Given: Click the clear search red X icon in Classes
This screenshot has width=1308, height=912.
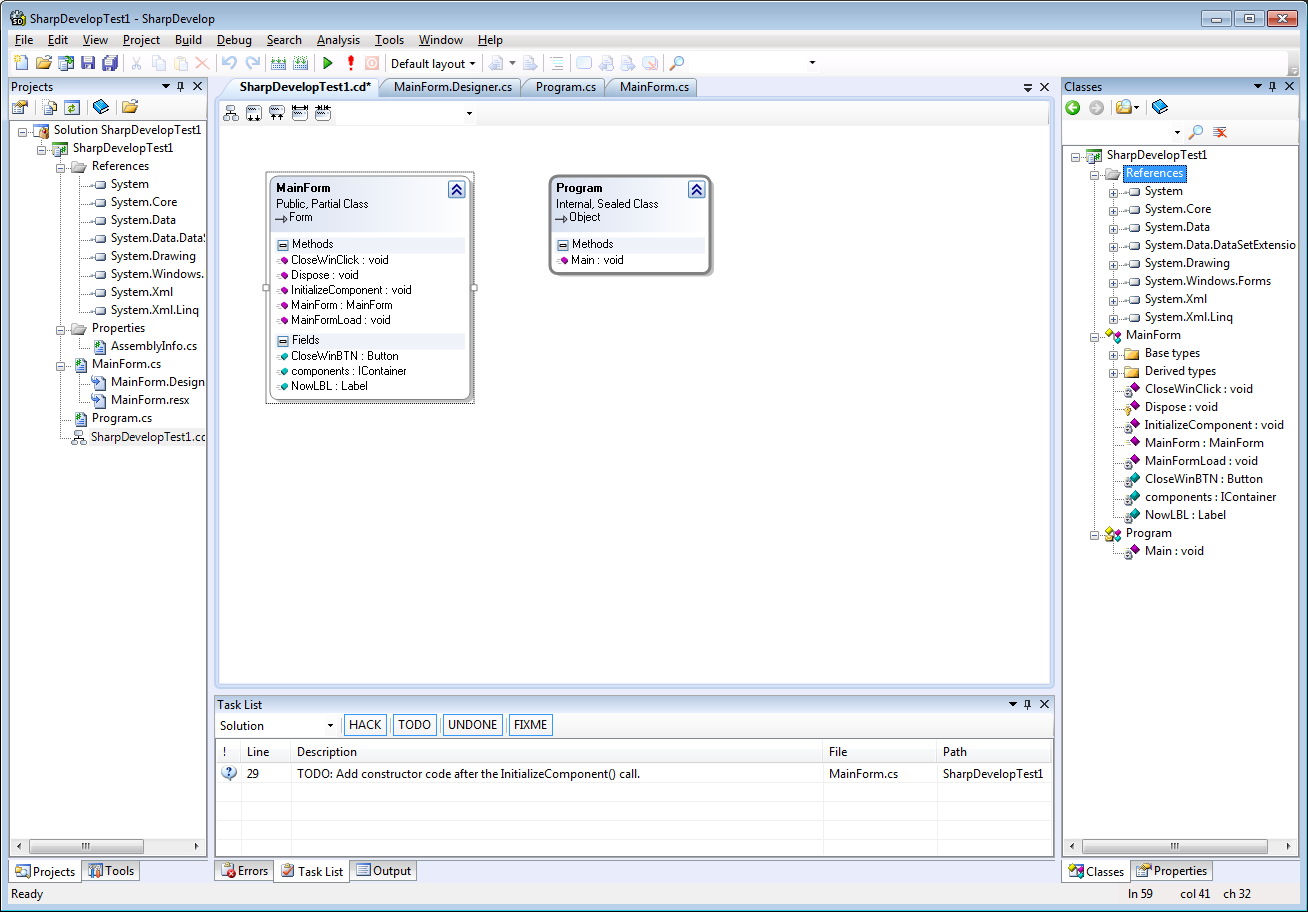Looking at the screenshot, I should click(1220, 132).
